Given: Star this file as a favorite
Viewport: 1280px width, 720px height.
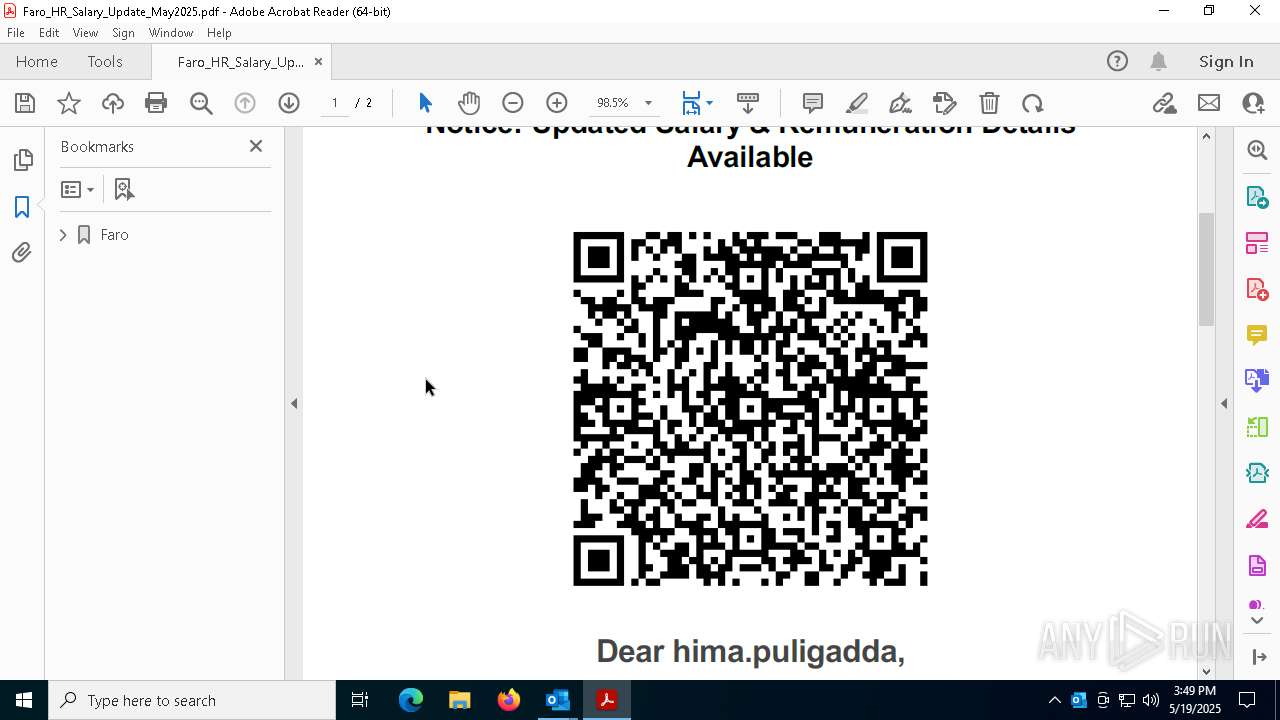Looking at the screenshot, I should tap(69, 103).
